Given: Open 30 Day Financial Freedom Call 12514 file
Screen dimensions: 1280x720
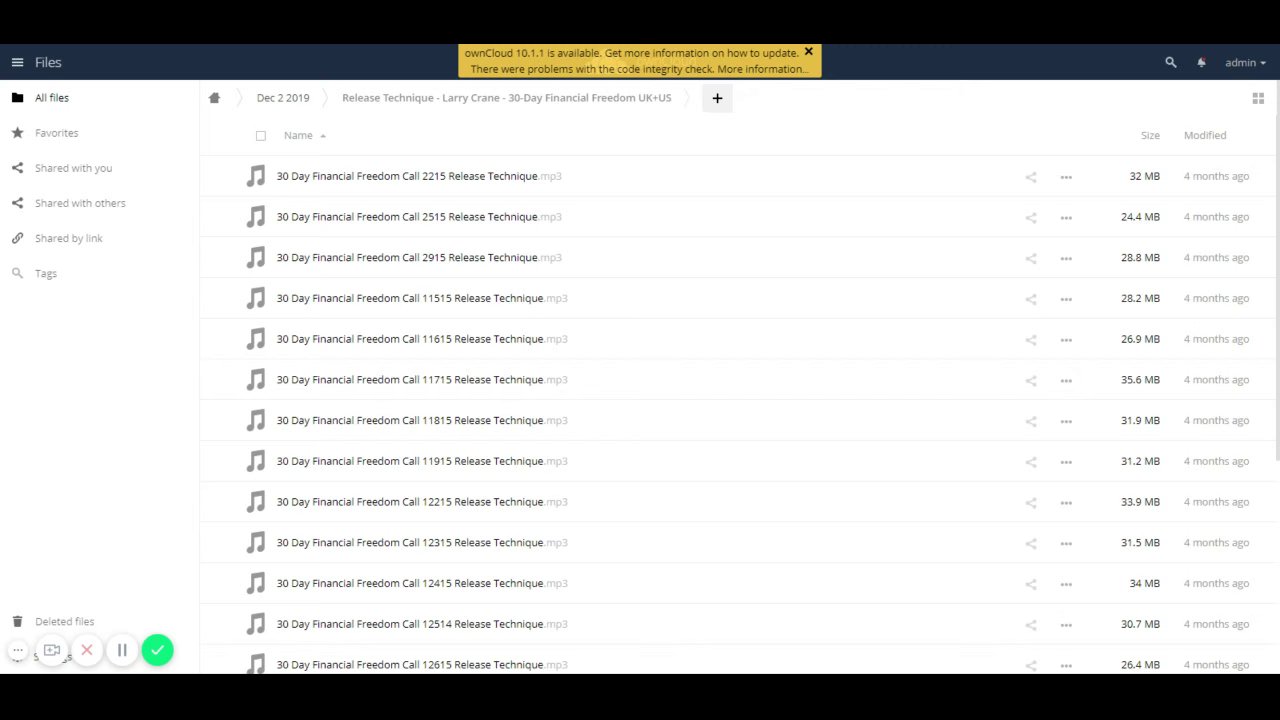Looking at the screenshot, I should tap(422, 624).
